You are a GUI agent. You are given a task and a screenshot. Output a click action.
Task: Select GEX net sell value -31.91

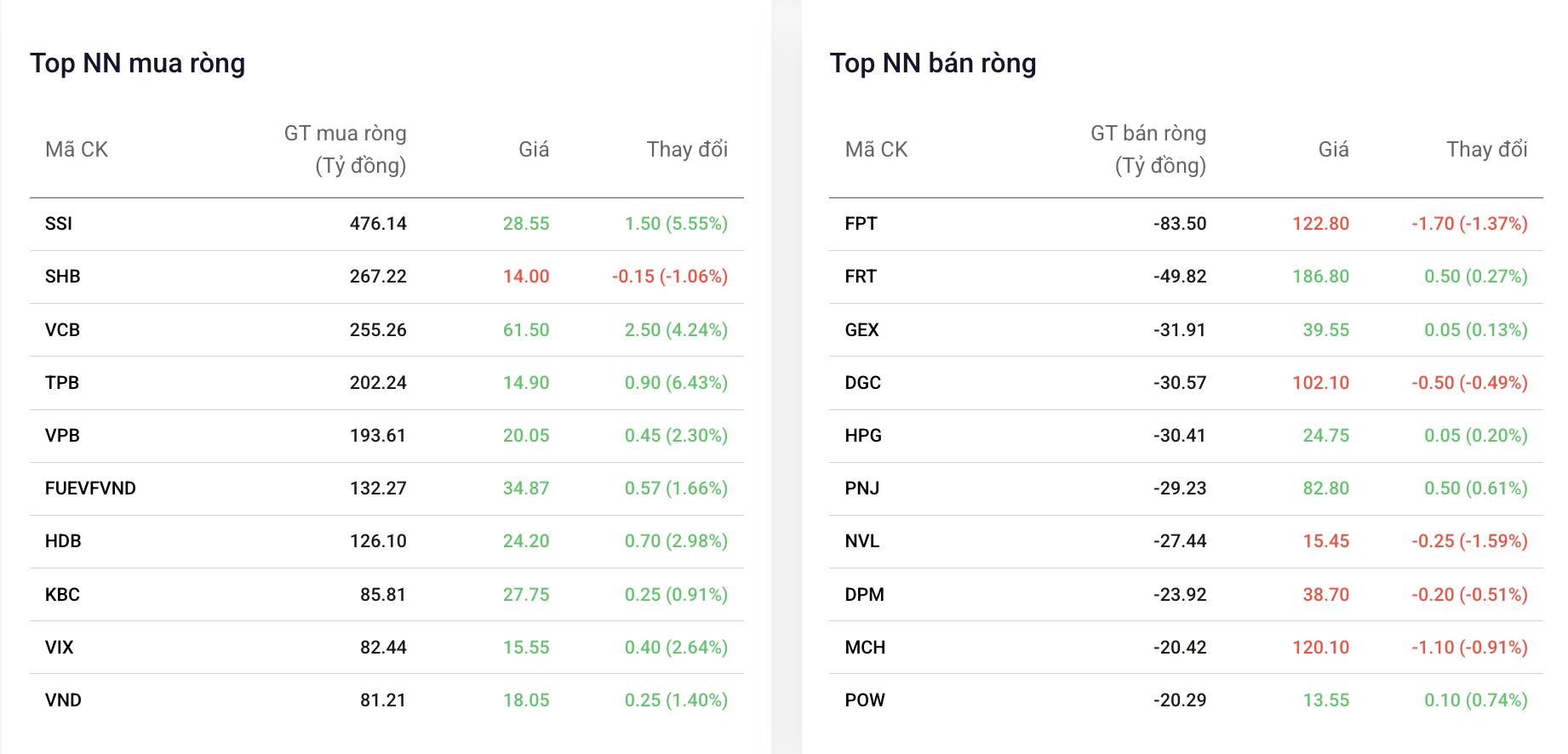1180,330
